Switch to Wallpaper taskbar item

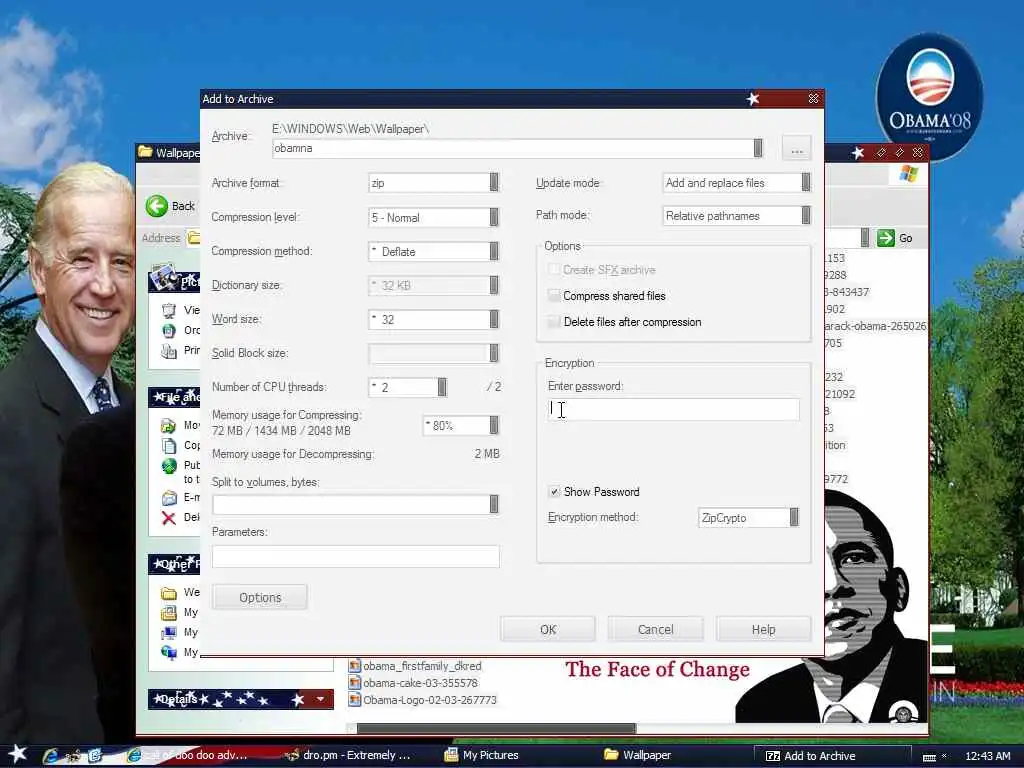point(647,756)
